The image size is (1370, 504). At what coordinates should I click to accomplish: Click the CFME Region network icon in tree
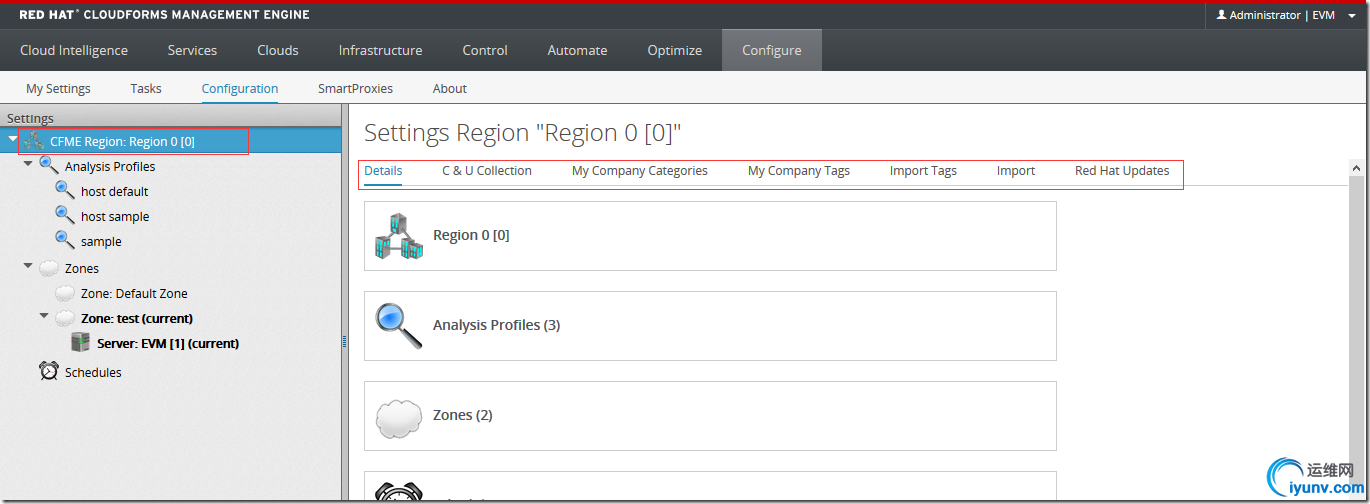[34, 141]
